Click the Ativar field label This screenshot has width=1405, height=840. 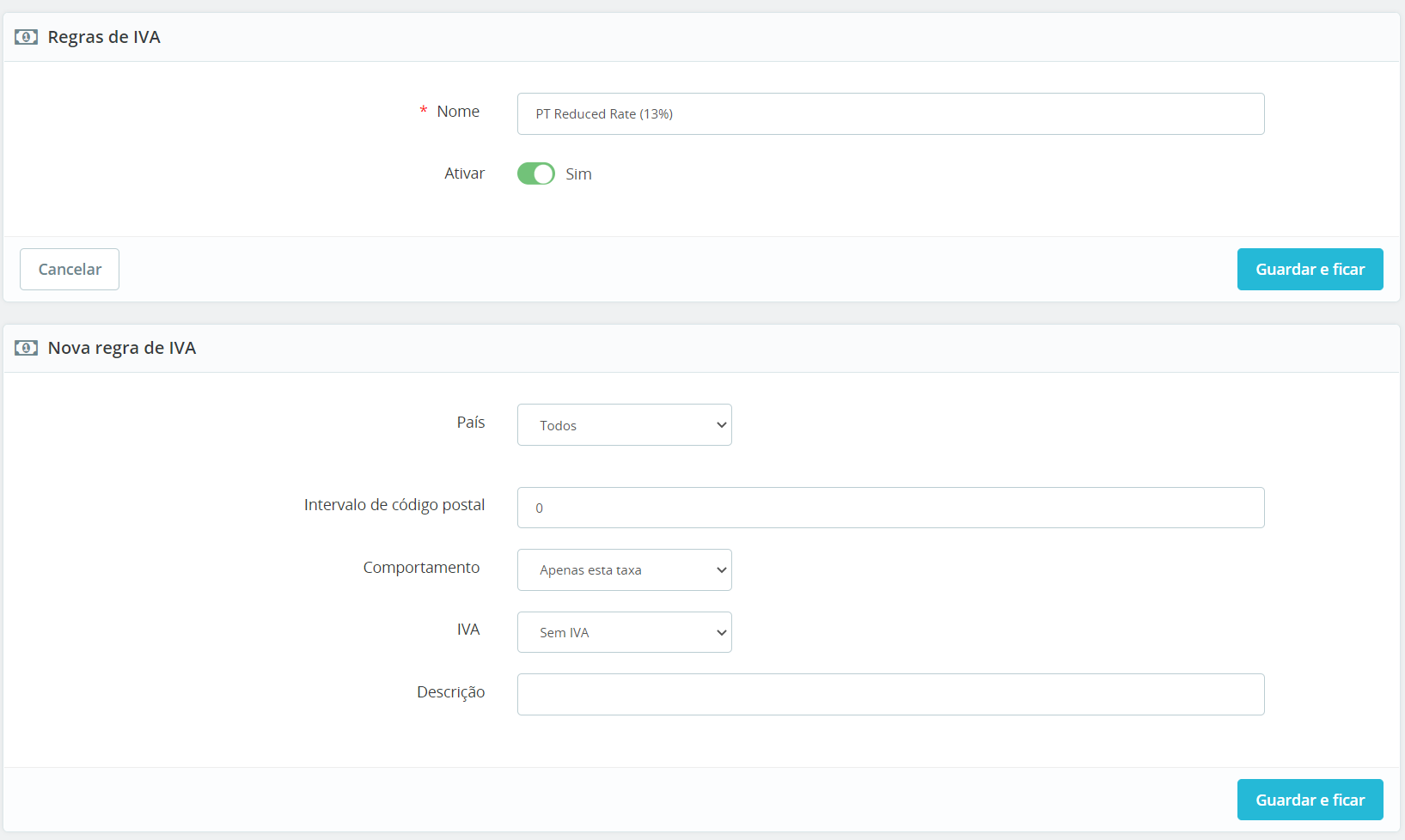coord(464,173)
